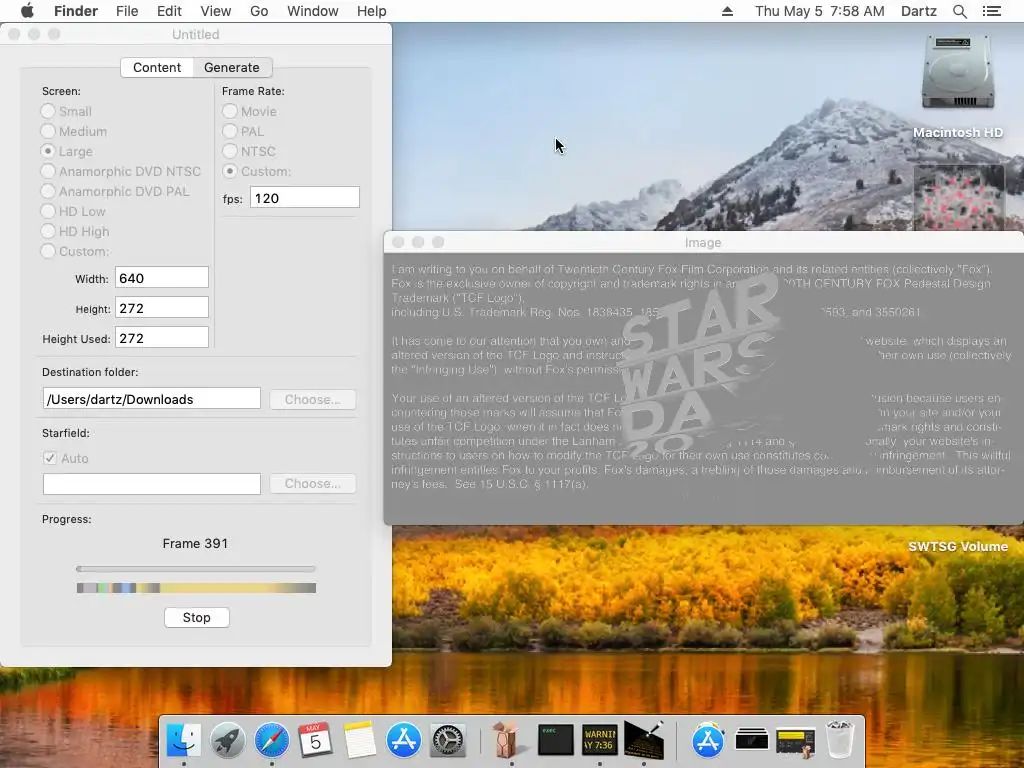Open the Applications folder stack in dock
The height and width of the screenshot is (768, 1024).
(x=708, y=741)
